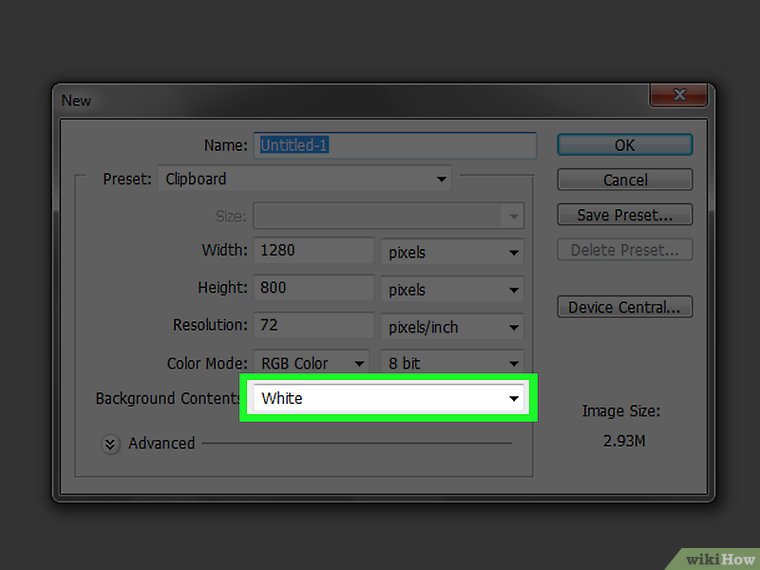
Task: Open Device Central... button
Action: tap(625, 307)
